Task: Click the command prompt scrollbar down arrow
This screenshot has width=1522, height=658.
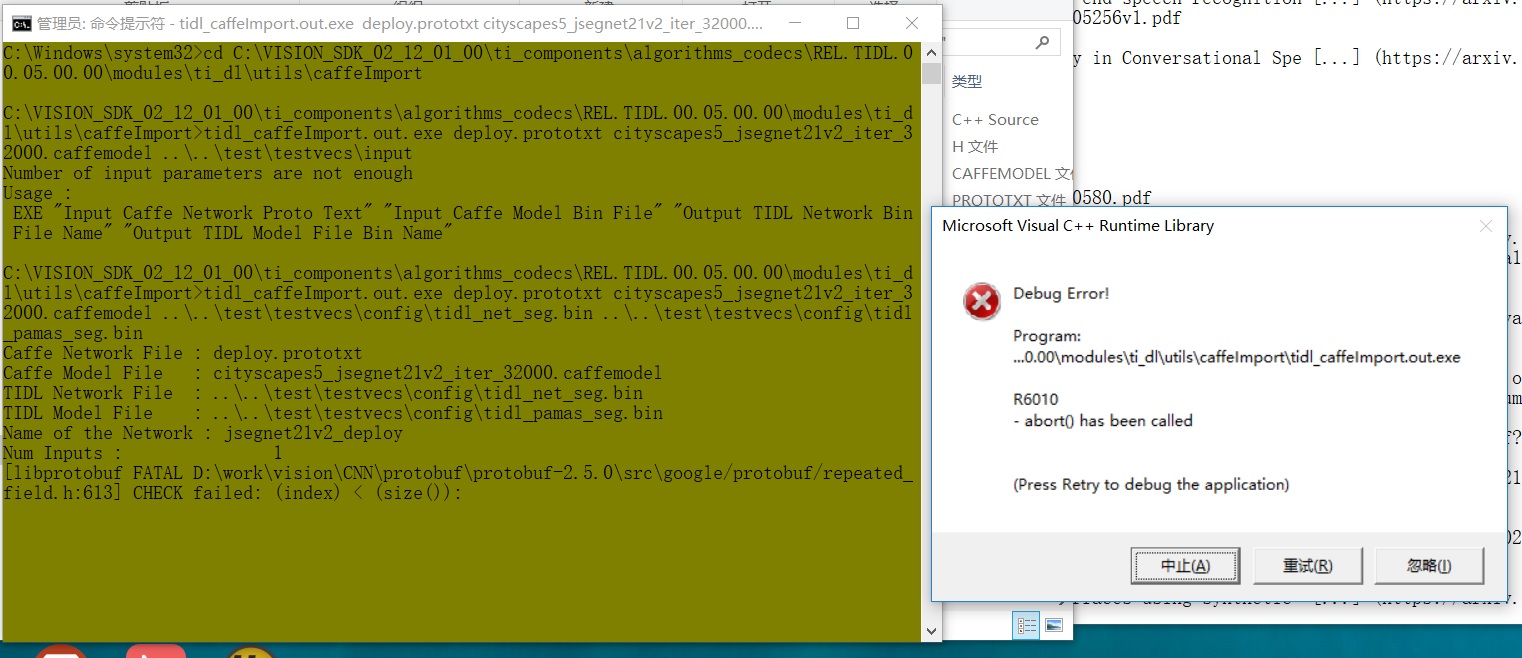Action: pyautogui.click(x=931, y=631)
